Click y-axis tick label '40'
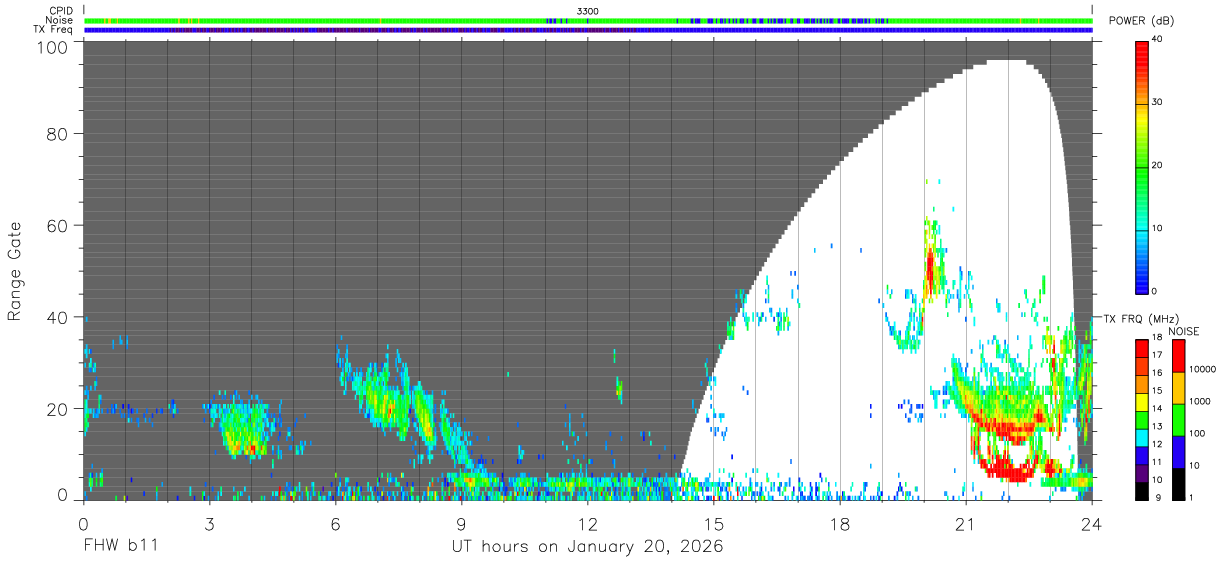The width and height of the screenshot is (1228, 567). point(56,317)
